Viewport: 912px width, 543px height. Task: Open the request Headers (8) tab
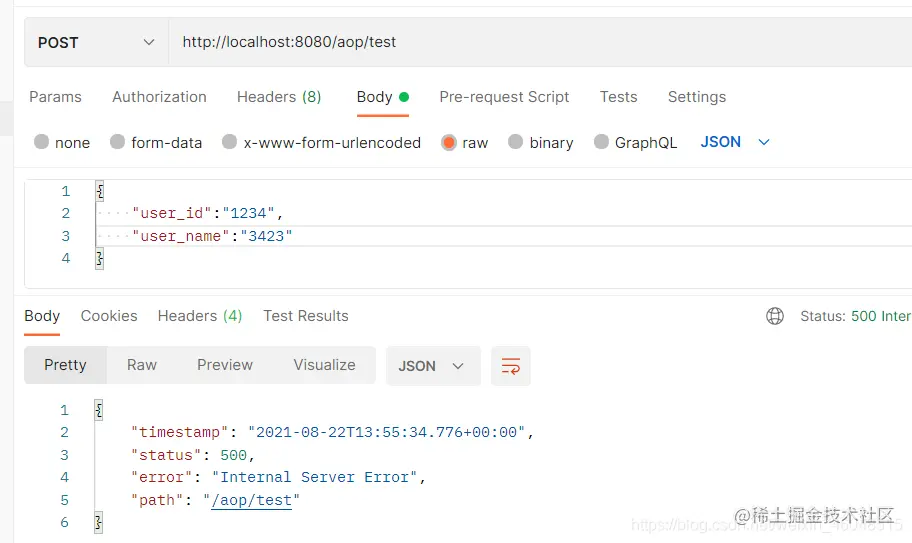pyautogui.click(x=279, y=97)
